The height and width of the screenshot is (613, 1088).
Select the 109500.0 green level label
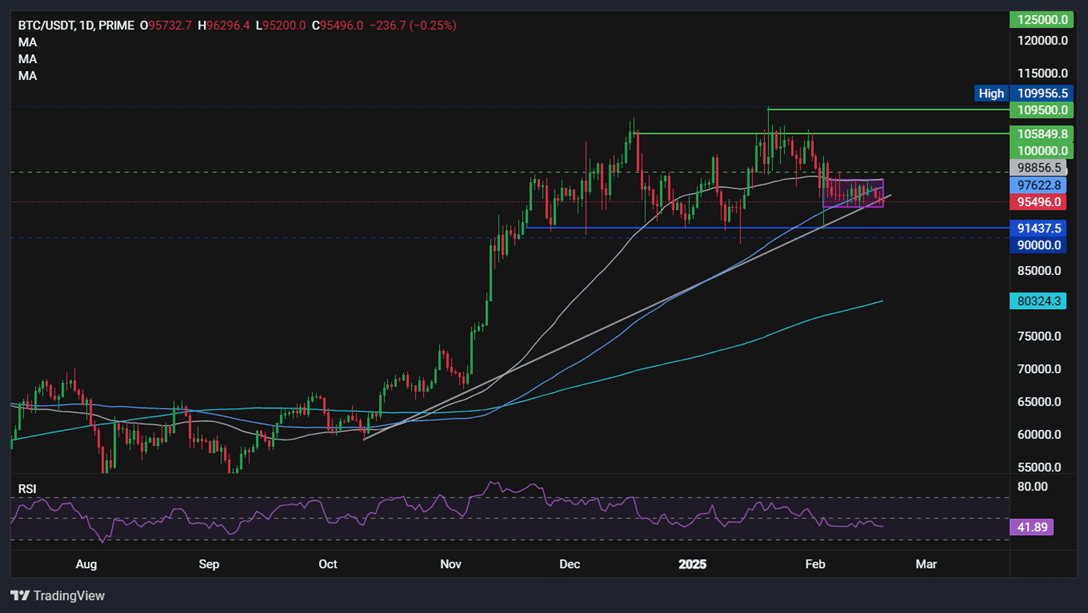click(1042, 110)
